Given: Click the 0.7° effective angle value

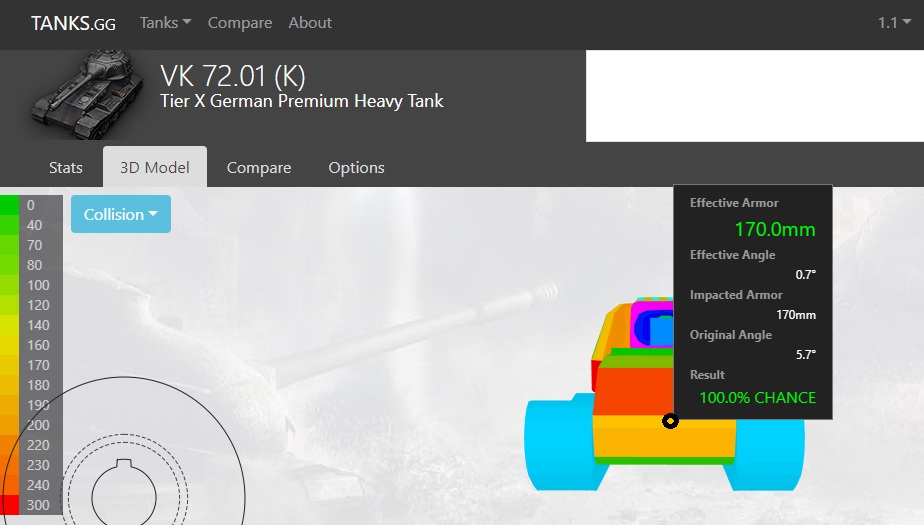Looking at the screenshot, I should (806, 275).
